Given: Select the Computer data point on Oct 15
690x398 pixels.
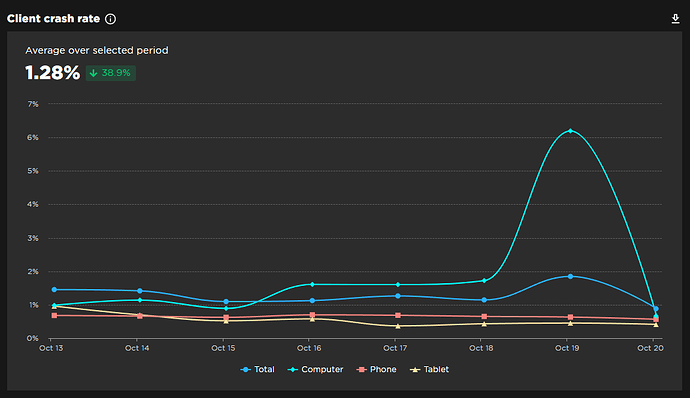Looking at the screenshot, I should [x=226, y=308].
